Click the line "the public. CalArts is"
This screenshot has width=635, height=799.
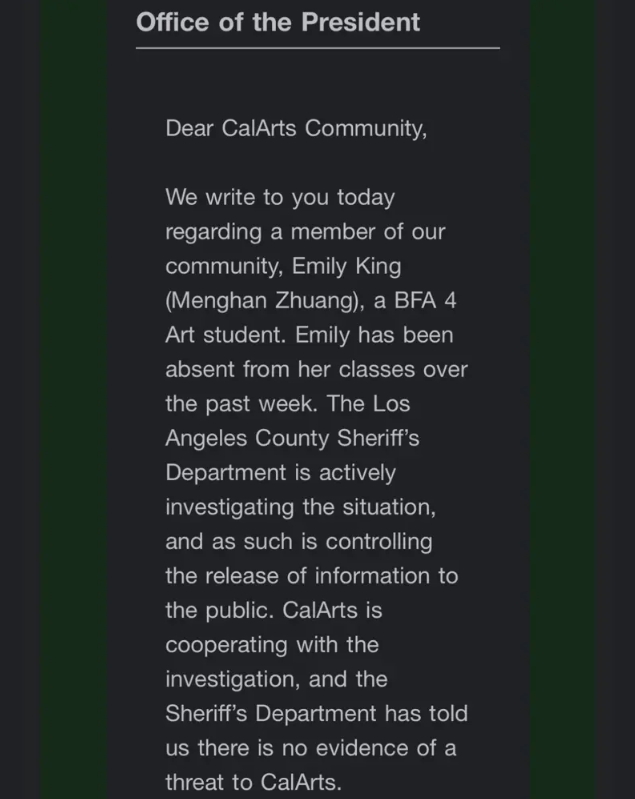(273, 610)
